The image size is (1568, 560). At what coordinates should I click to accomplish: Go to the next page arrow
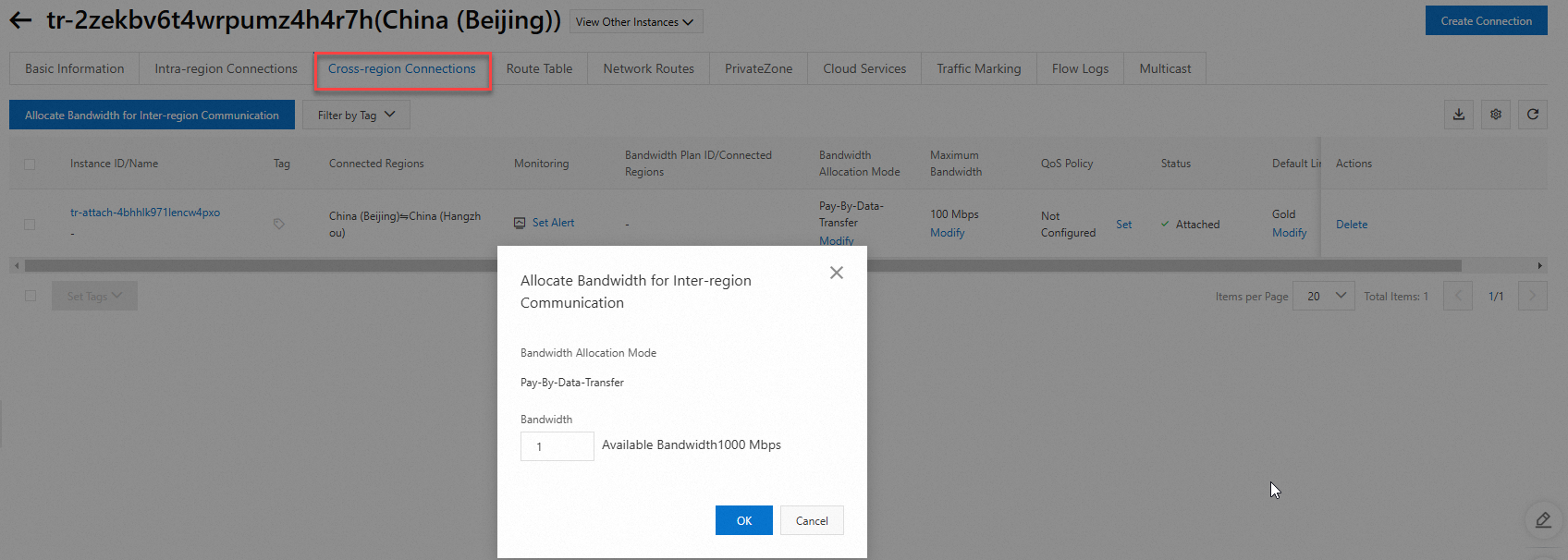[x=1532, y=296]
